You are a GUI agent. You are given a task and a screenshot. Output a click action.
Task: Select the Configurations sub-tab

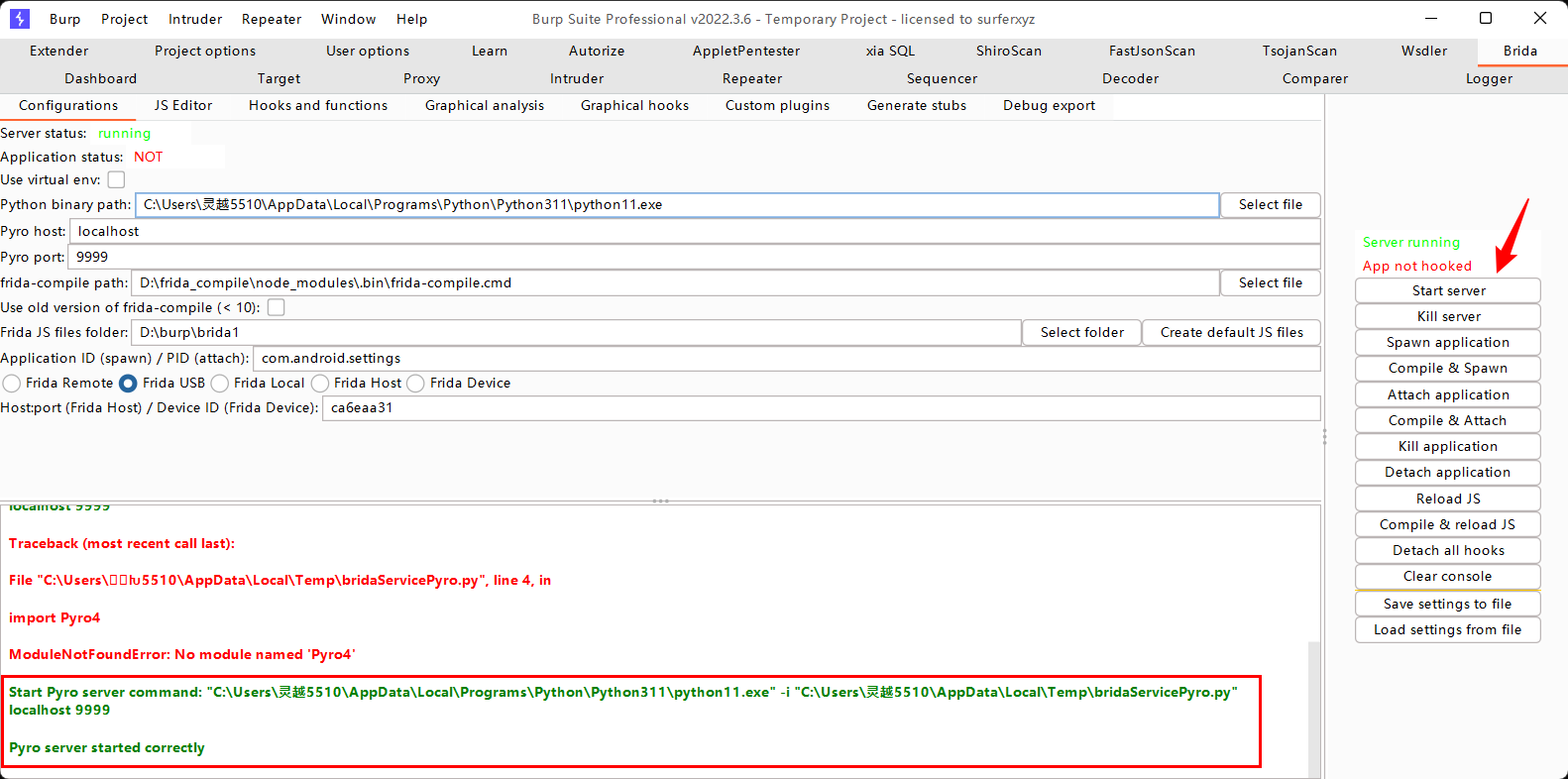tap(68, 106)
